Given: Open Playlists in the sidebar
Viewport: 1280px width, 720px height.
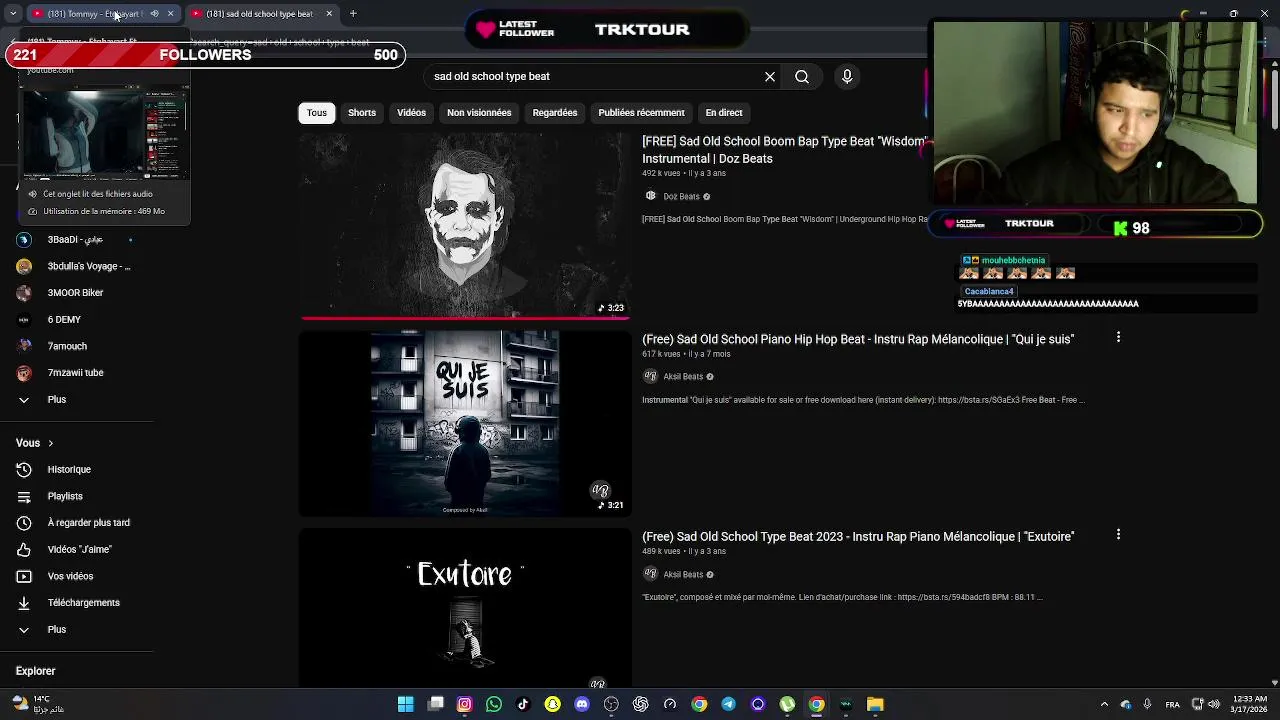Looking at the screenshot, I should tap(65, 496).
